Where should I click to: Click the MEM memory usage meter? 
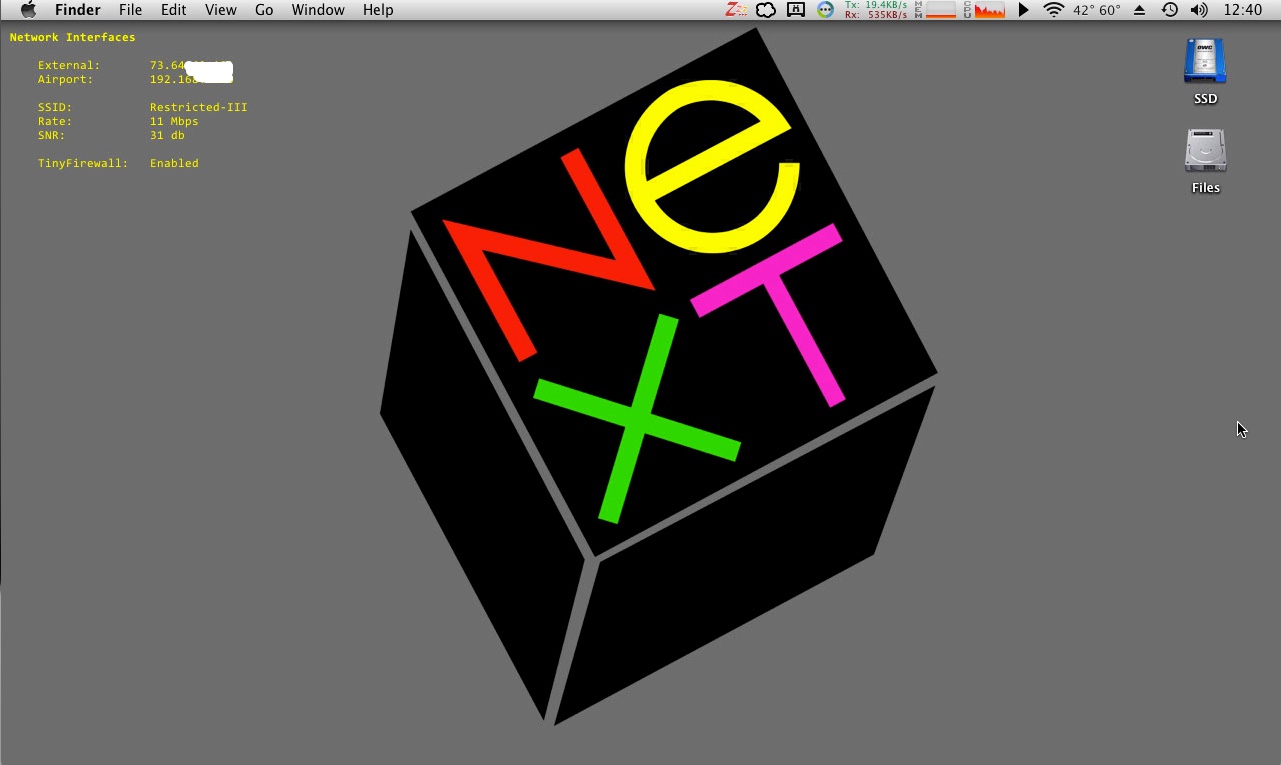click(x=936, y=10)
